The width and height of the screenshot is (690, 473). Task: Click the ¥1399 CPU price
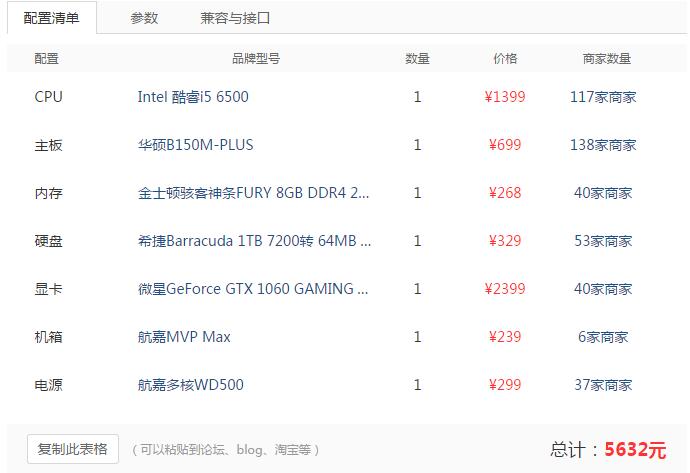point(505,97)
